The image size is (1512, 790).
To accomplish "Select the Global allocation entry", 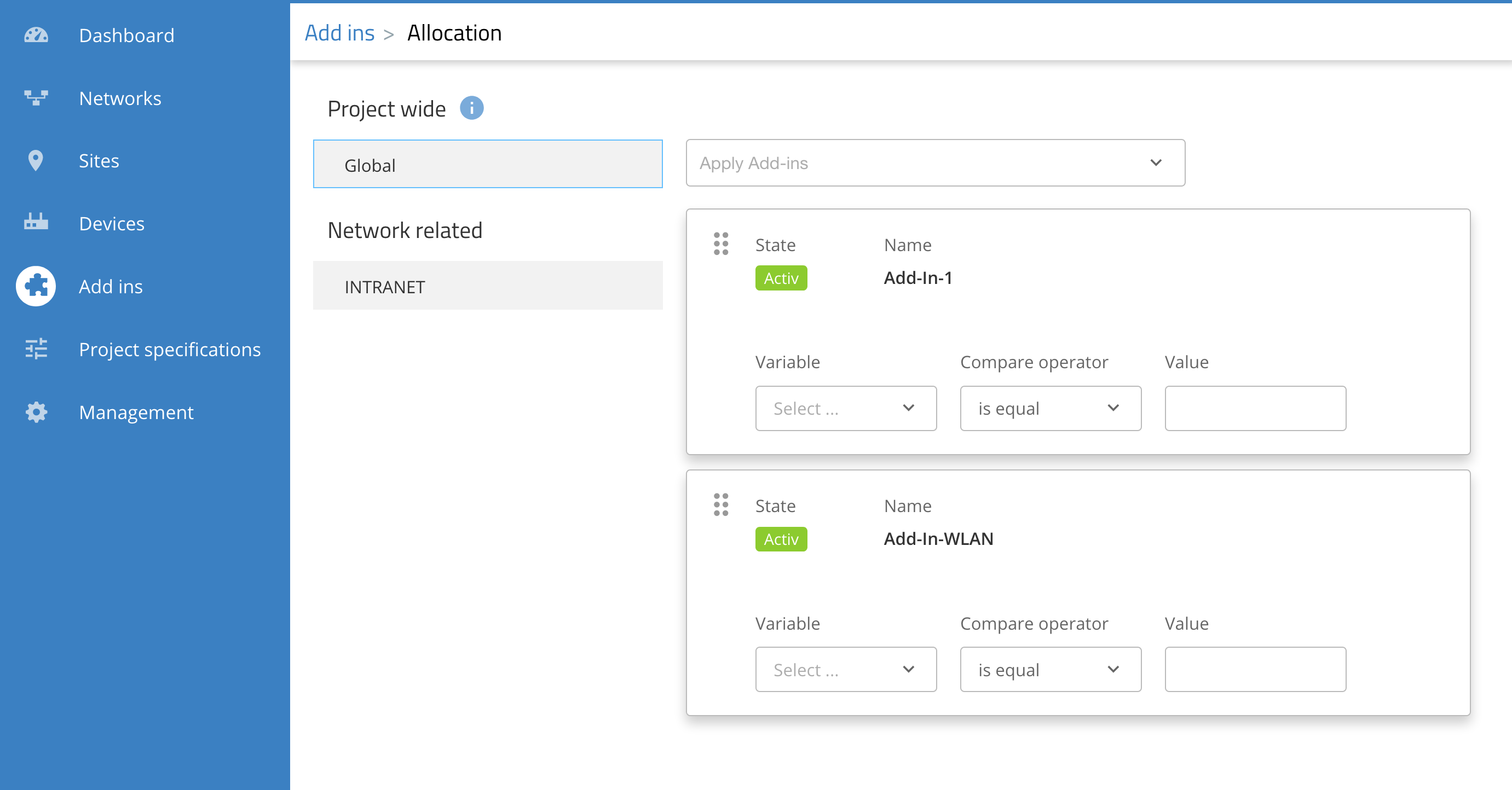I will tap(487, 164).
